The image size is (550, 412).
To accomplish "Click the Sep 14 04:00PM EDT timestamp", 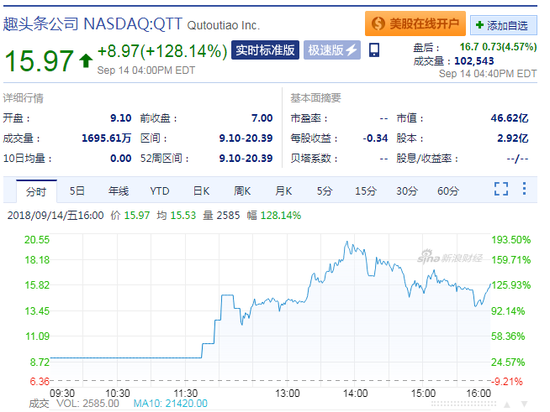I will pyautogui.click(x=146, y=70).
